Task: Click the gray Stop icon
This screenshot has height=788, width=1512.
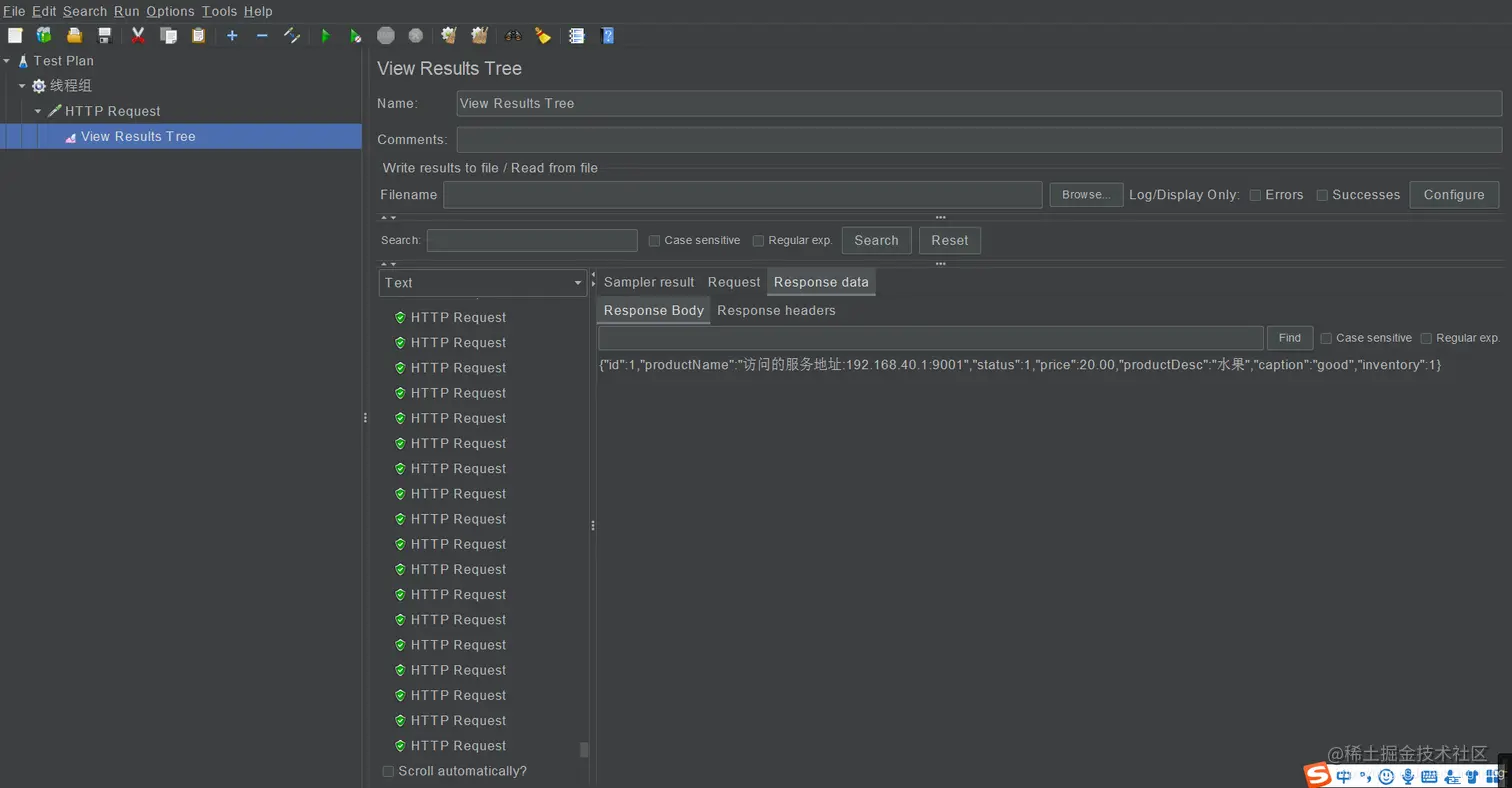Action: [385, 36]
